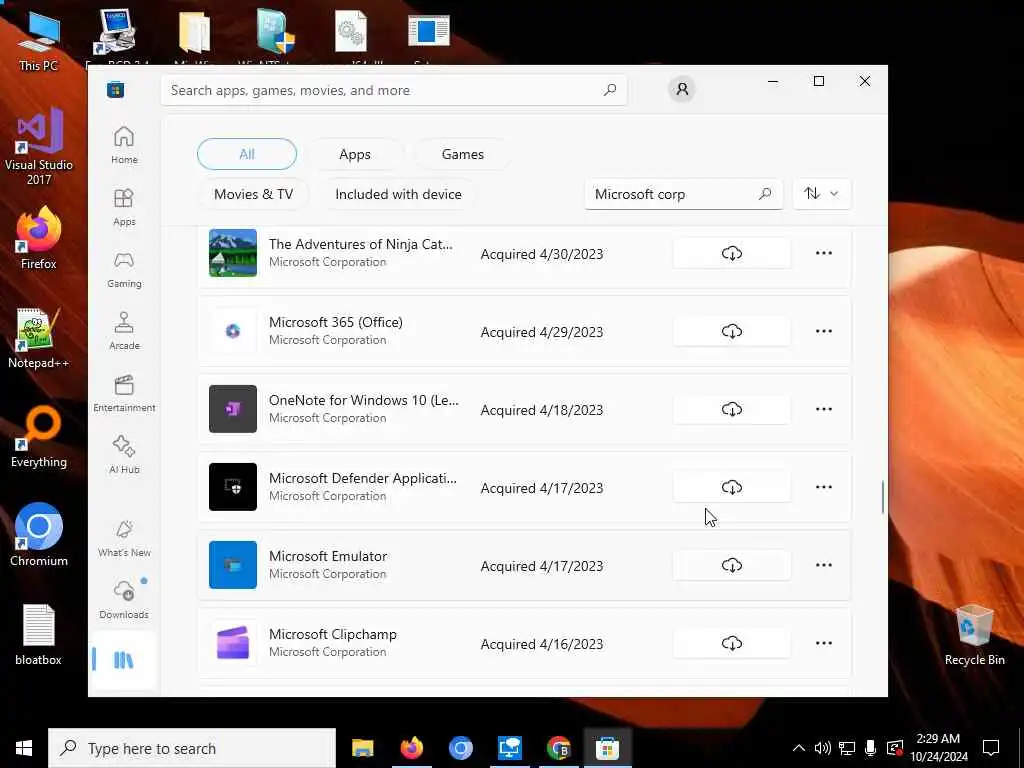Click magnifier in Microsoft corp filter box
This screenshot has width=1024, height=768.
coord(765,194)
